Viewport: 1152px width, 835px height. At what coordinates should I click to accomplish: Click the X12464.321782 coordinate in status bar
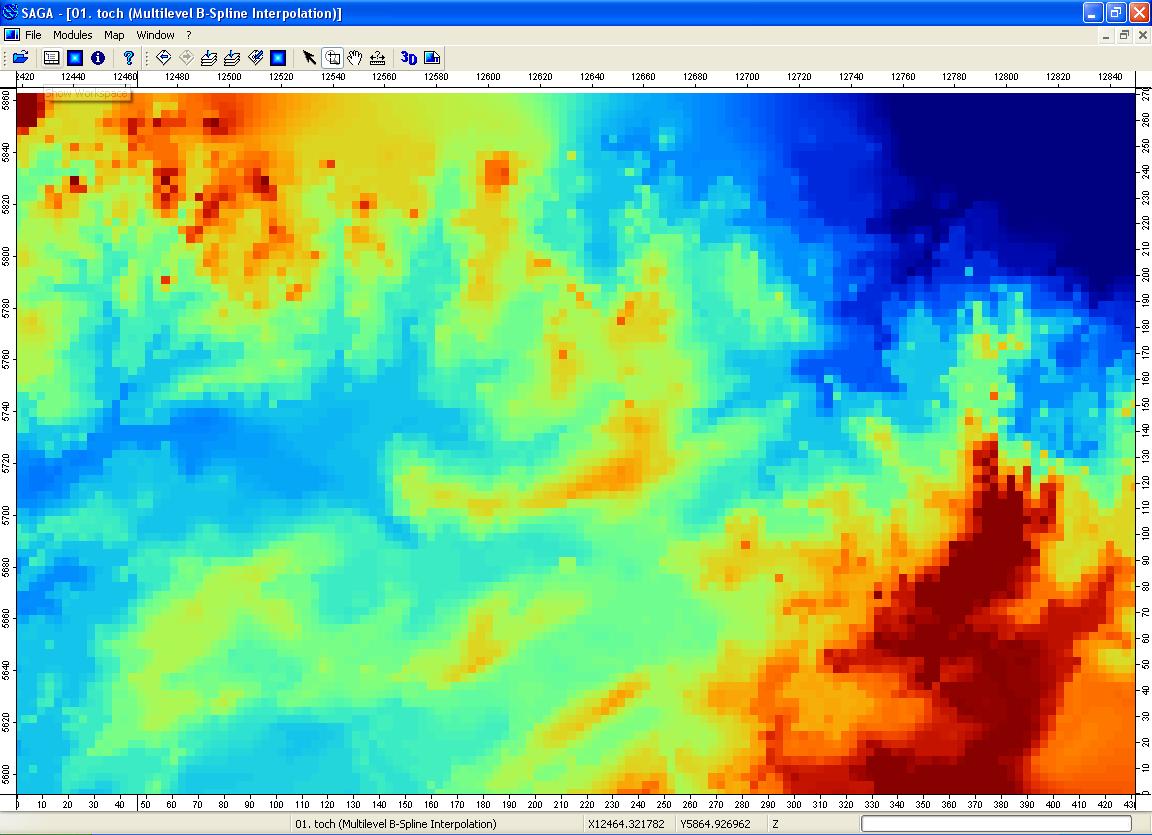click(x=626, y=824)
